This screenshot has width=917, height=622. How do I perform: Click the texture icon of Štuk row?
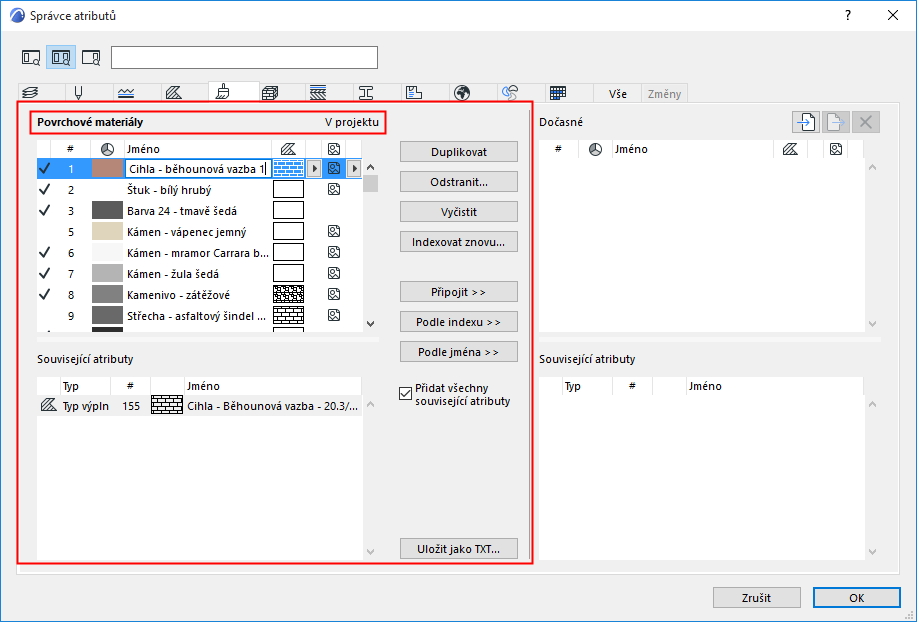pyautogui.click(x=334, y=189)
